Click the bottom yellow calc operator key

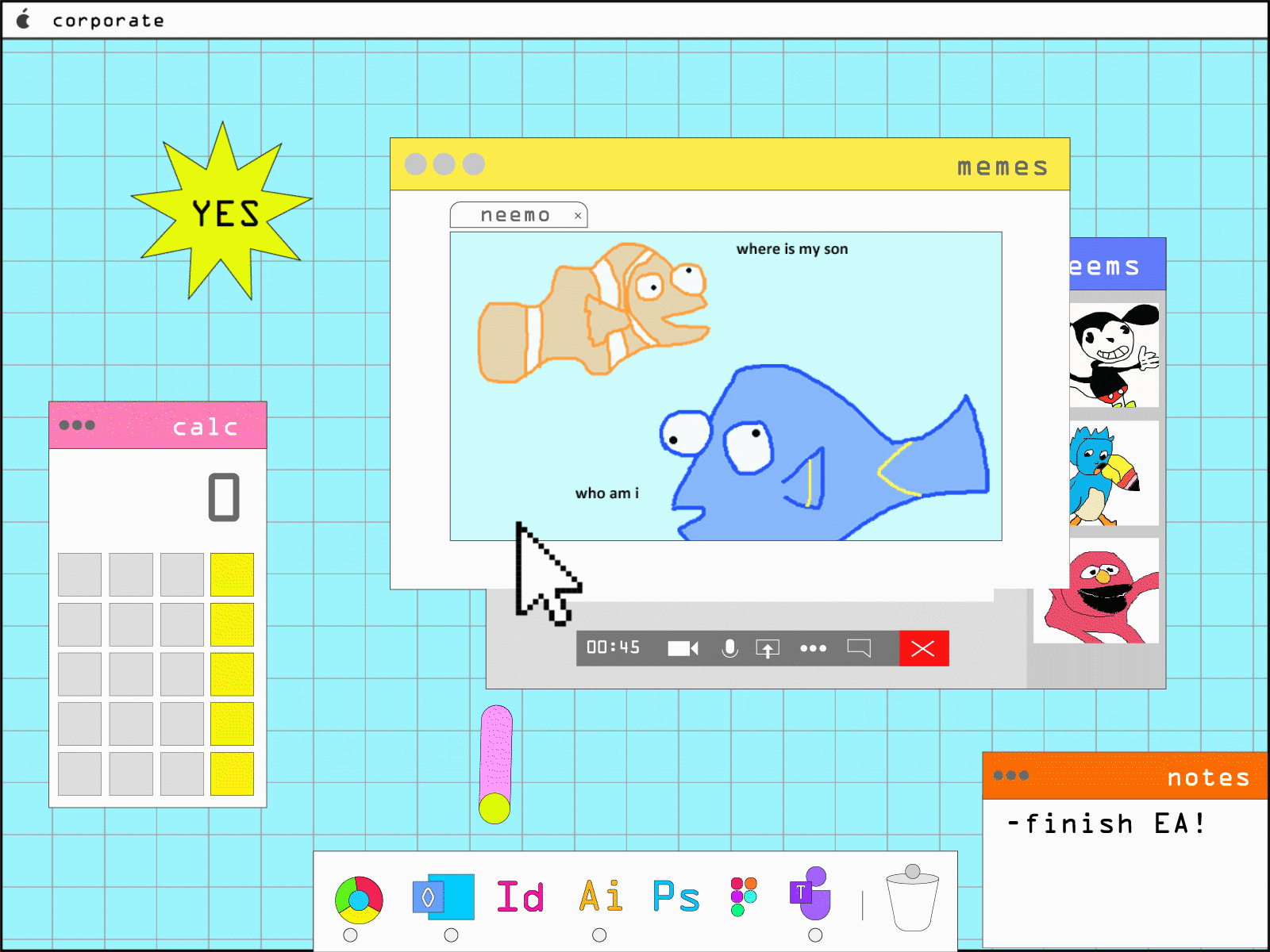tap(232, 773)
